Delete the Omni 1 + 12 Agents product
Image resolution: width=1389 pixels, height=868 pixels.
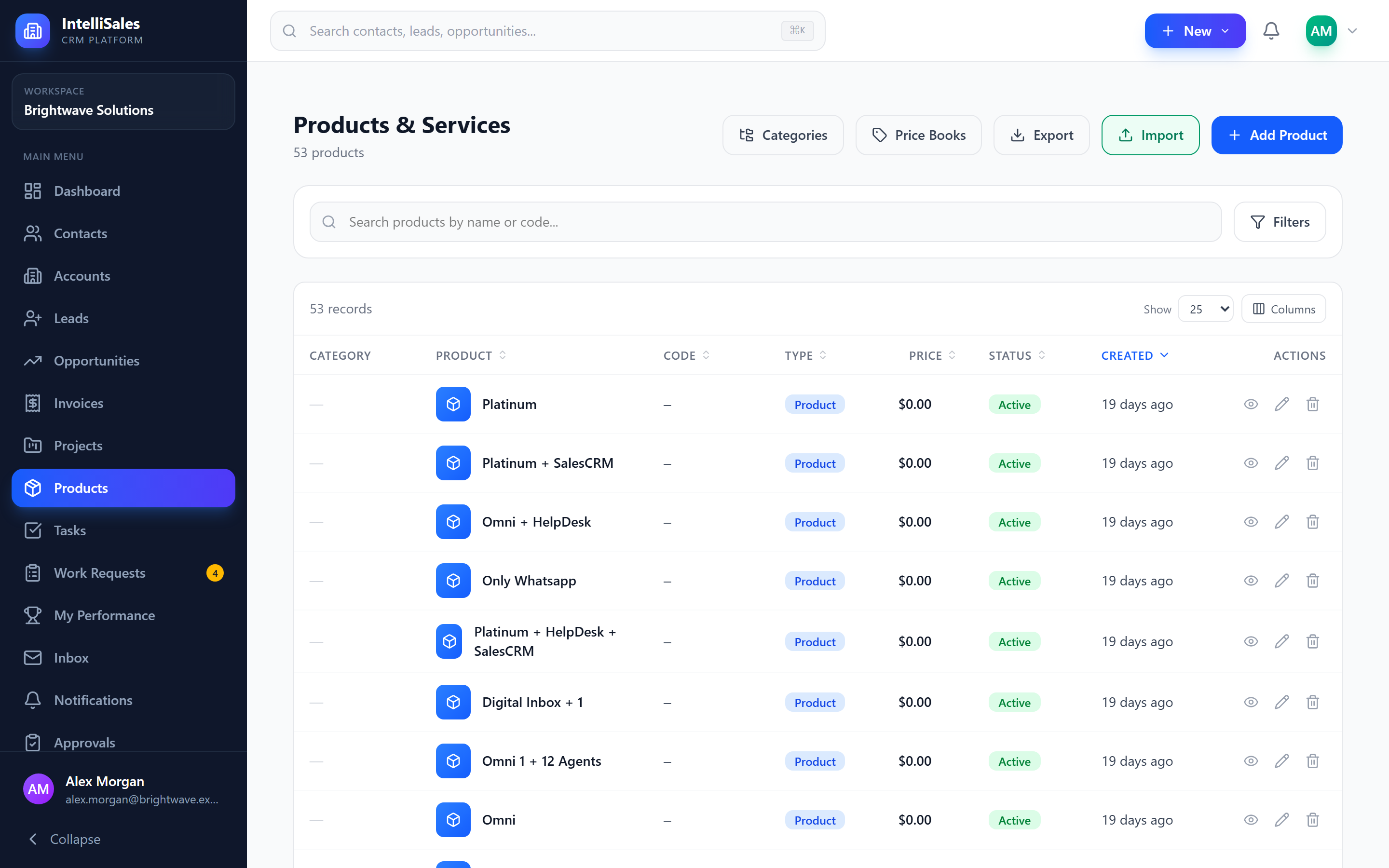(1313, 761)
